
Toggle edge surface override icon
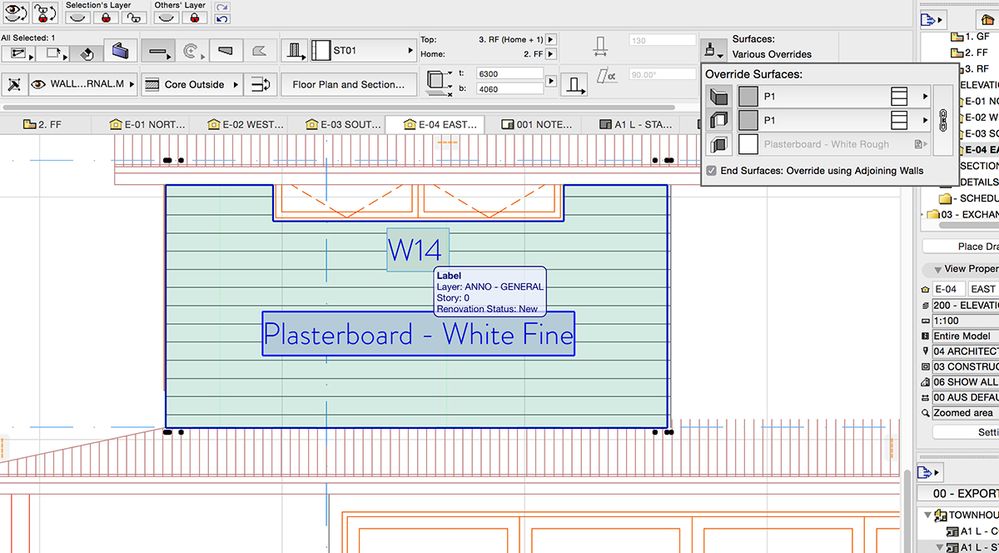tap(719, 145)
